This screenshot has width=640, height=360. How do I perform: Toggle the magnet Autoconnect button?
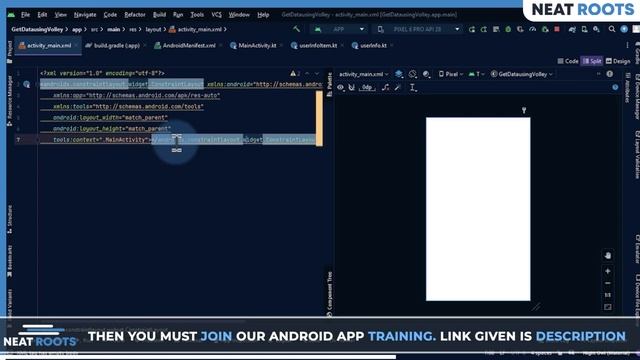(351, 87)
